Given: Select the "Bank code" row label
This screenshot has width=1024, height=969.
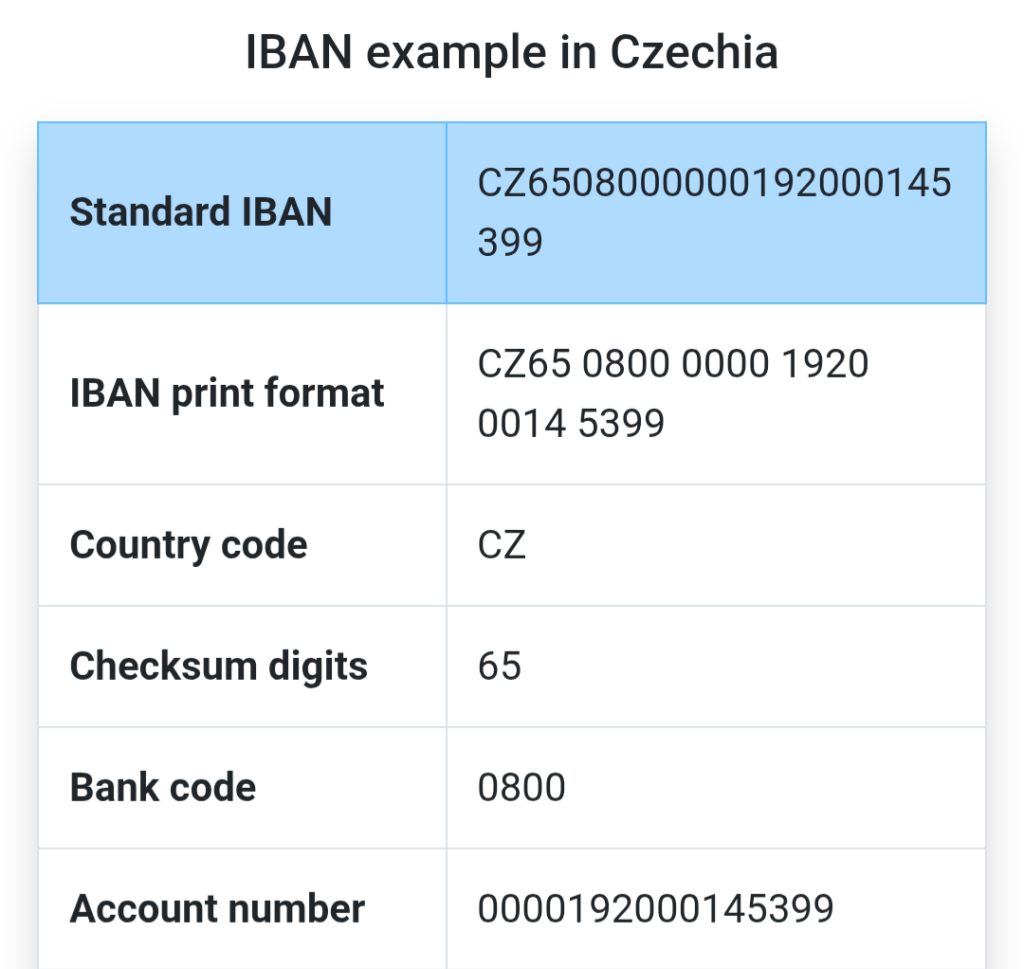Looking at the screenshot, I should coord(163,788).
